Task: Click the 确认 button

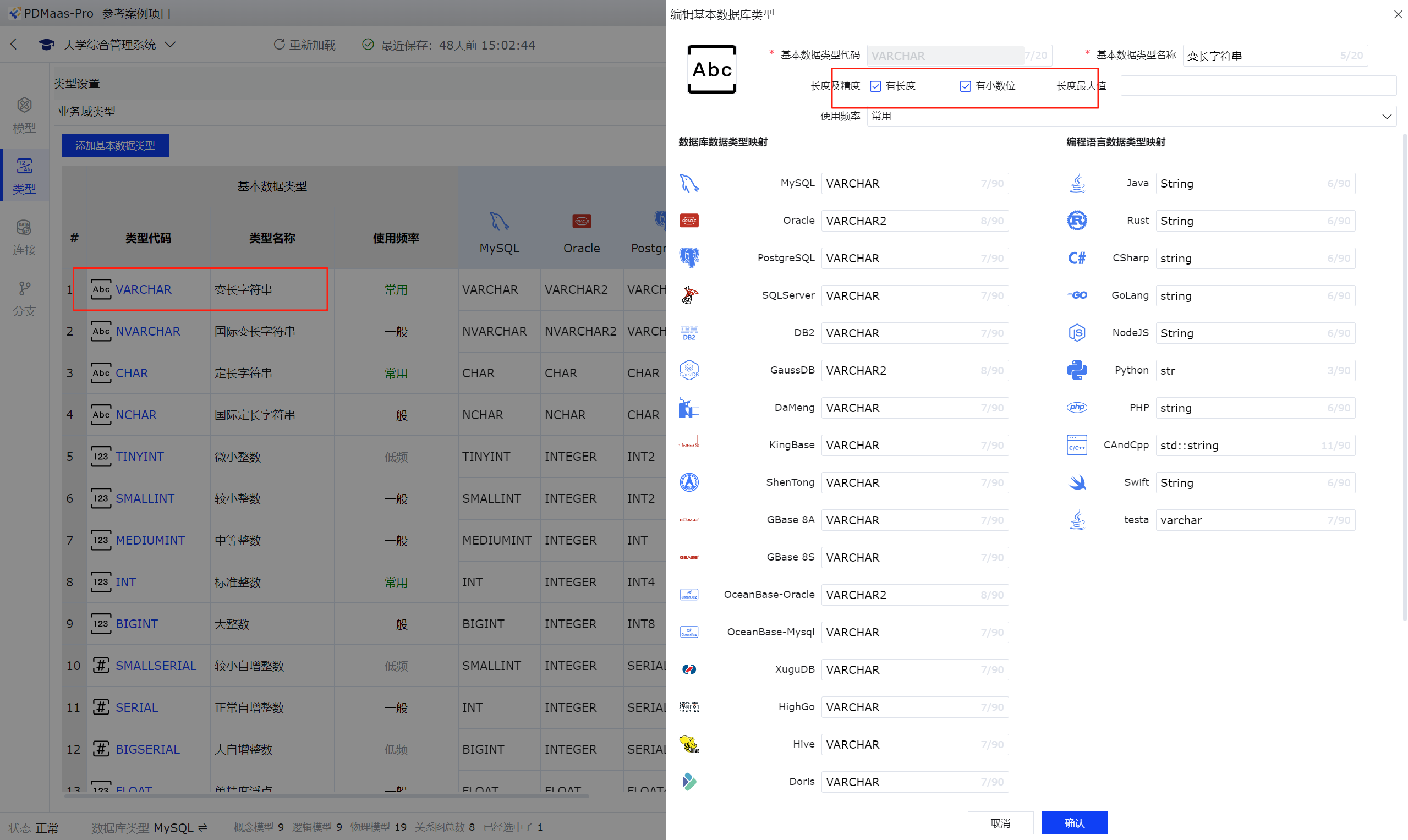Action: [1074, 822]
